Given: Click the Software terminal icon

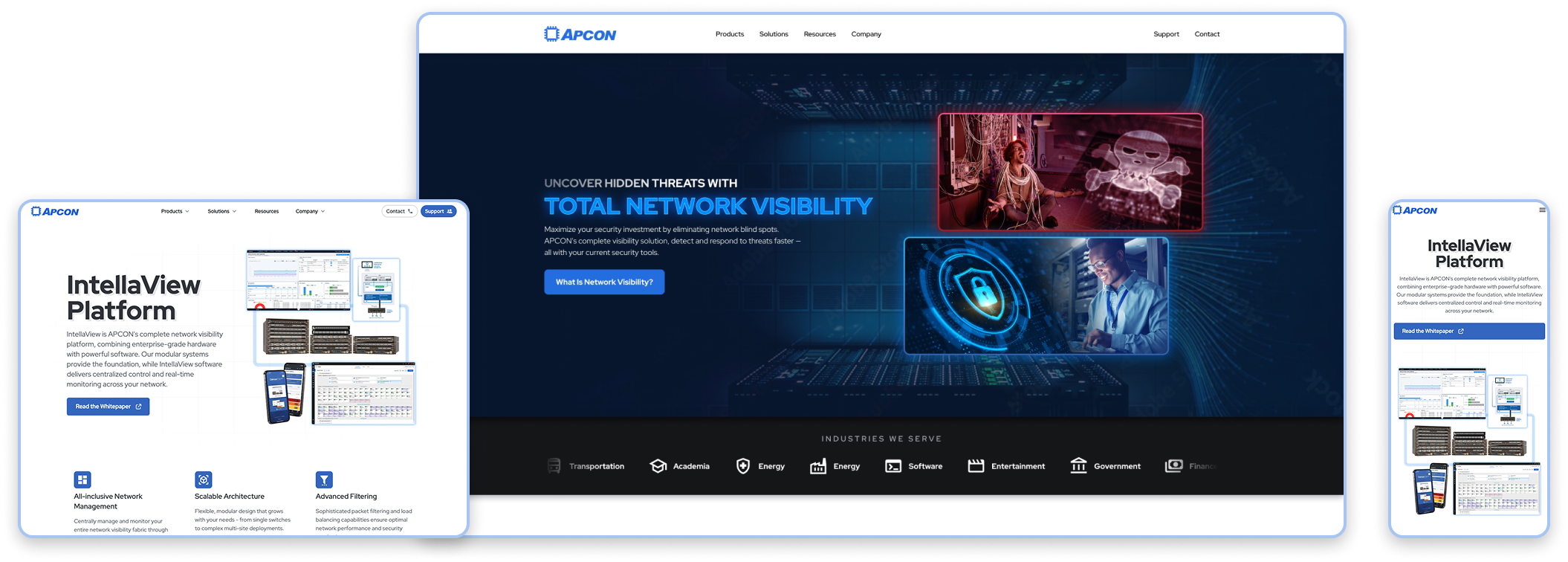Looking at the screenshot, I should [x=893, y=466].
